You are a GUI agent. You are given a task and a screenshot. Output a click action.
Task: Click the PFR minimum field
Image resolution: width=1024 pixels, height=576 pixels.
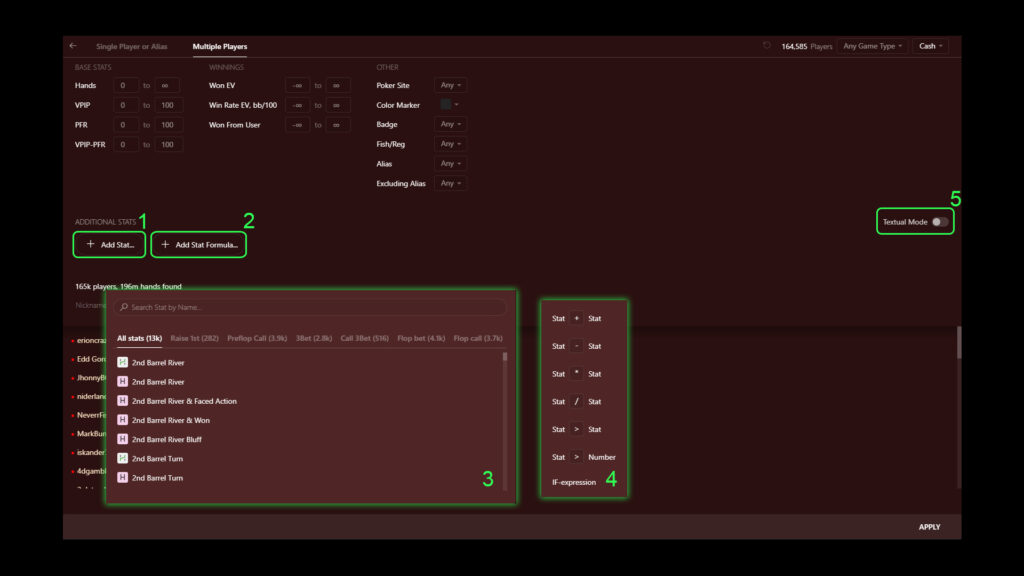click(125, 125)
